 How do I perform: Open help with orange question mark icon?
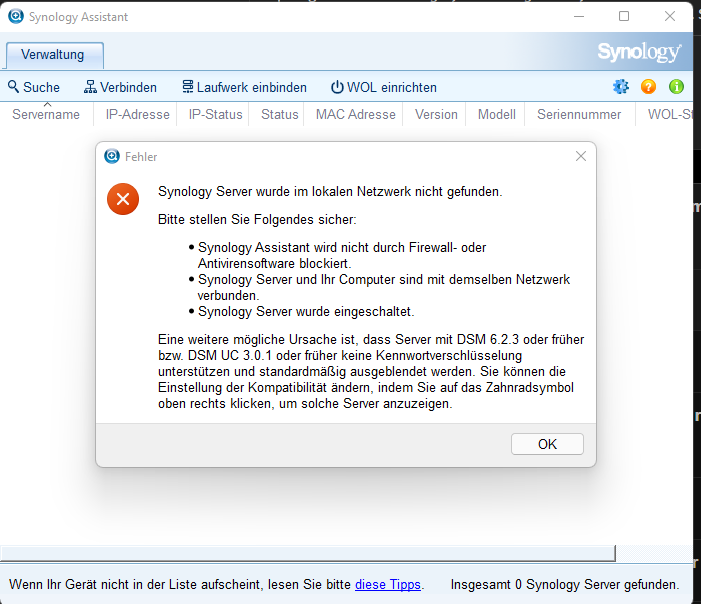[x=648, y=86]
